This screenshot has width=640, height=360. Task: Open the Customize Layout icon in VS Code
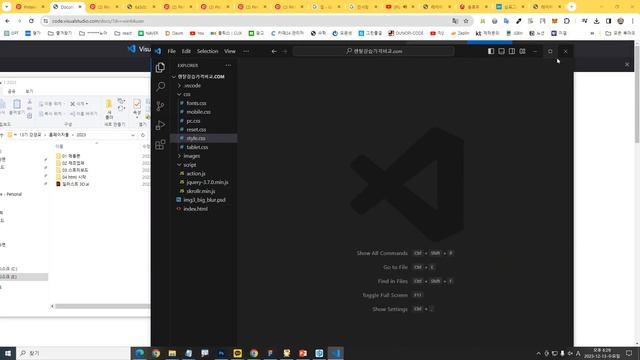(x=522, y=51)
